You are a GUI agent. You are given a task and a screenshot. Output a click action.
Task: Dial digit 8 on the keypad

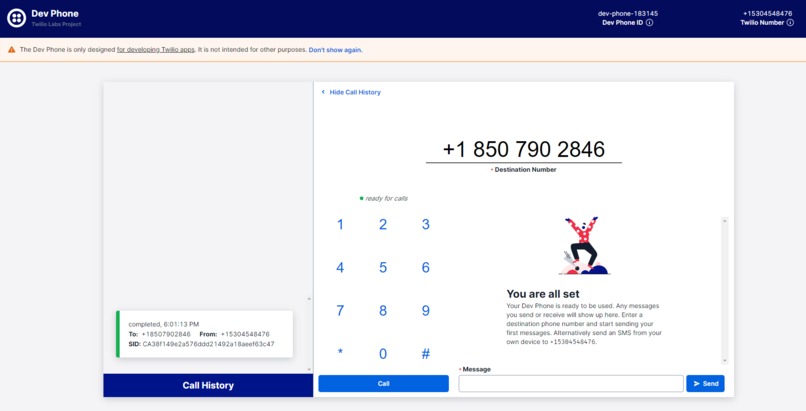pyautogui.click(x=383, y=311)
